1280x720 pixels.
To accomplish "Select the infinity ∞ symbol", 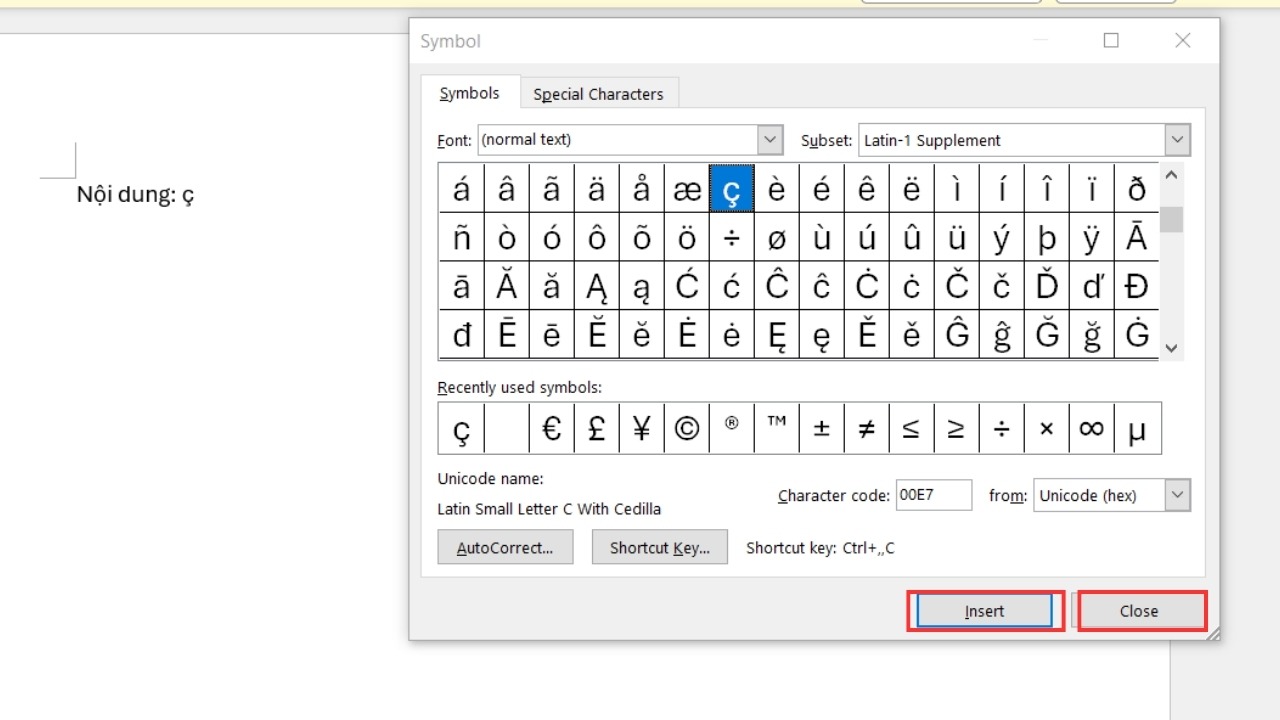I will pyautogui.click(x=1091, y=428).
